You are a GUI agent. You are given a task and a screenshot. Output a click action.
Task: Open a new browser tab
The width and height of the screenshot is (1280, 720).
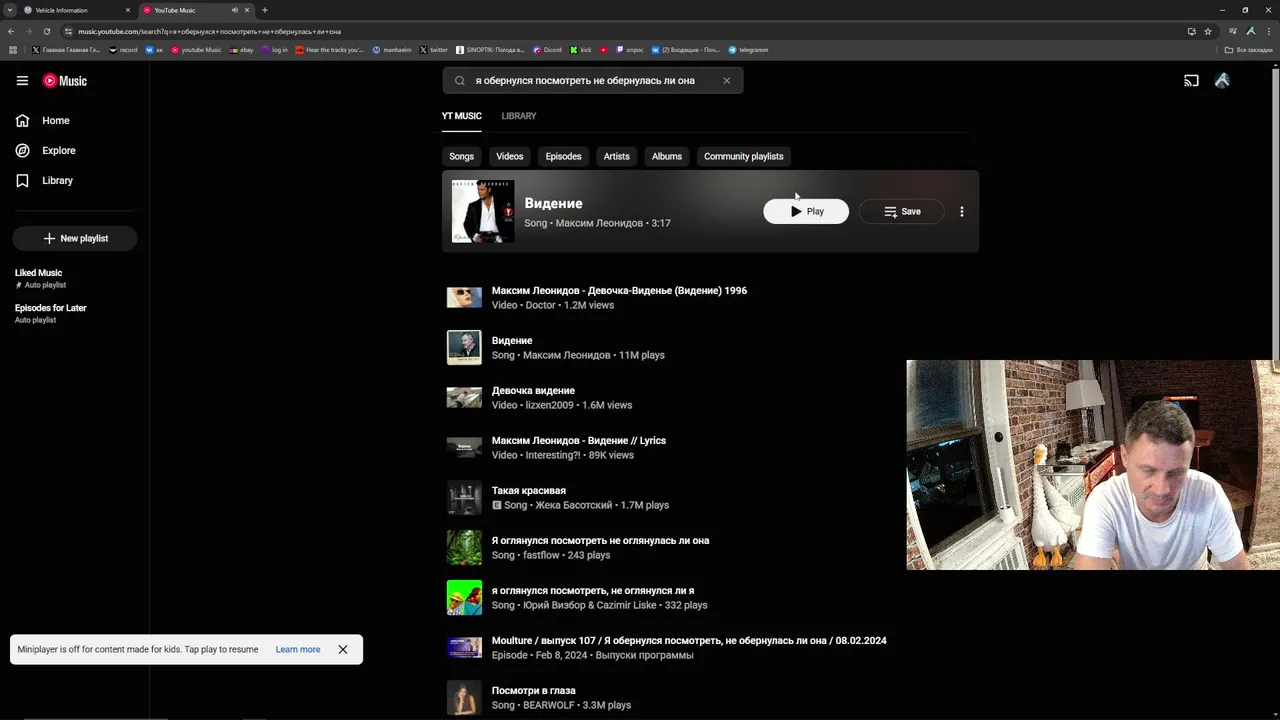point(265,10)
